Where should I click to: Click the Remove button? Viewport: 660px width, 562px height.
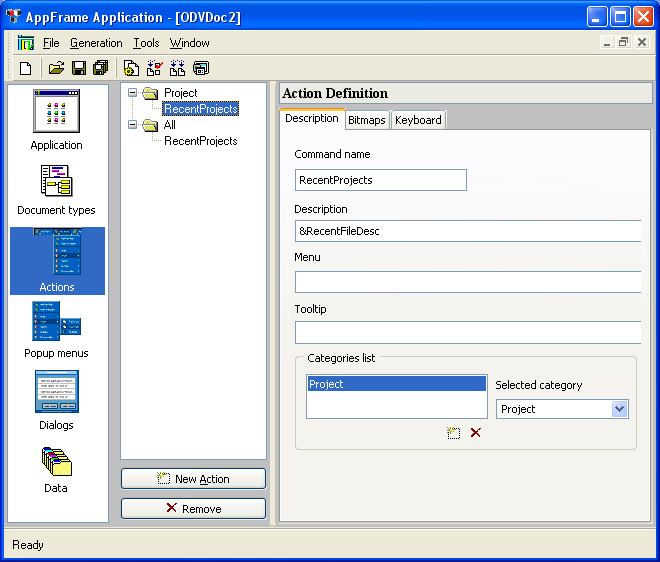(193, 508)
